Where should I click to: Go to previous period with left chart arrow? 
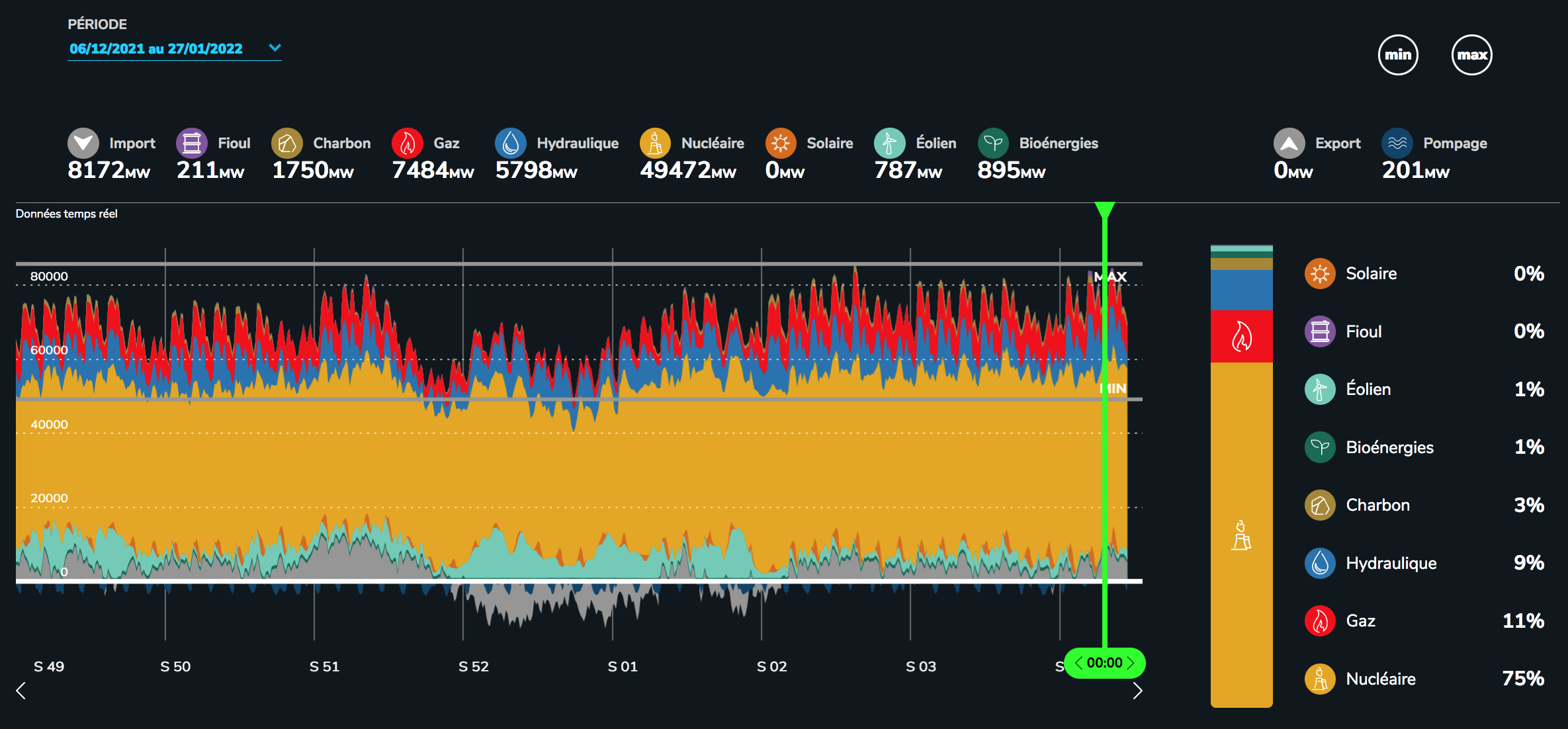(21, 691)
